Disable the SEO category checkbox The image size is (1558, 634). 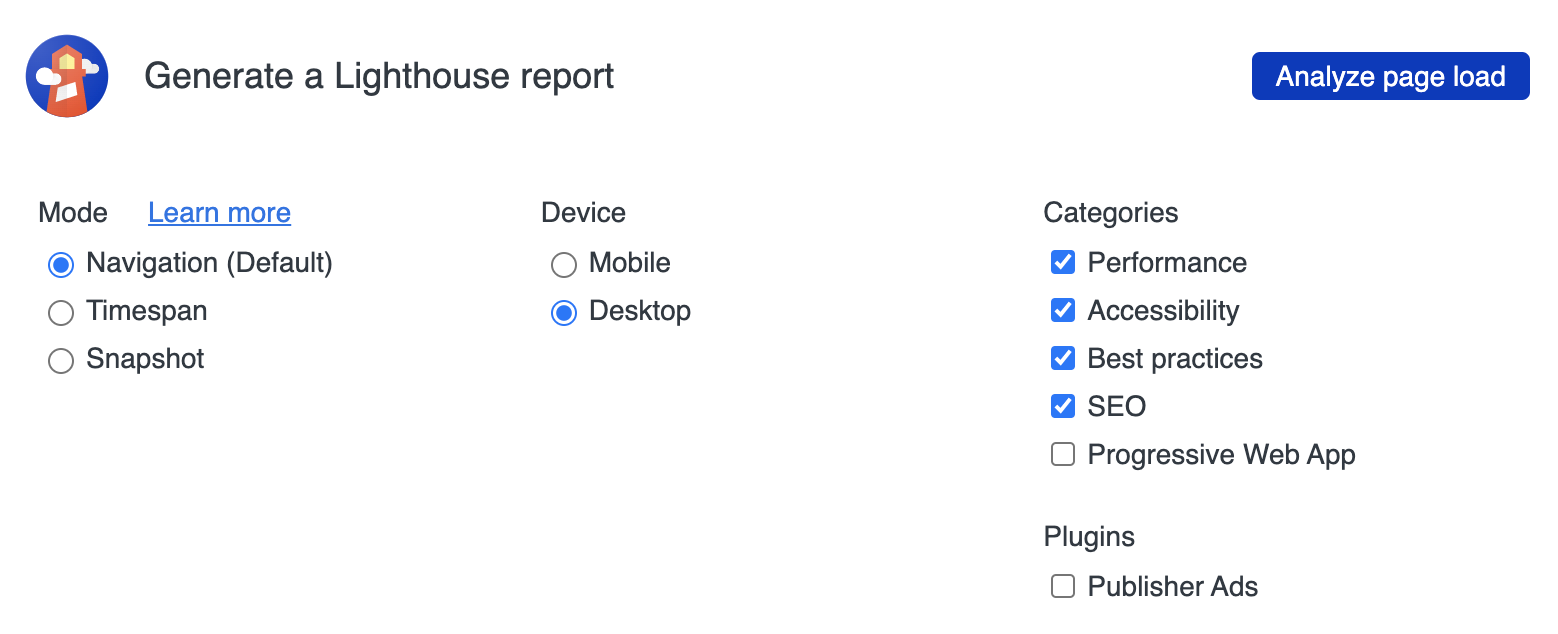coord(1063,407)
